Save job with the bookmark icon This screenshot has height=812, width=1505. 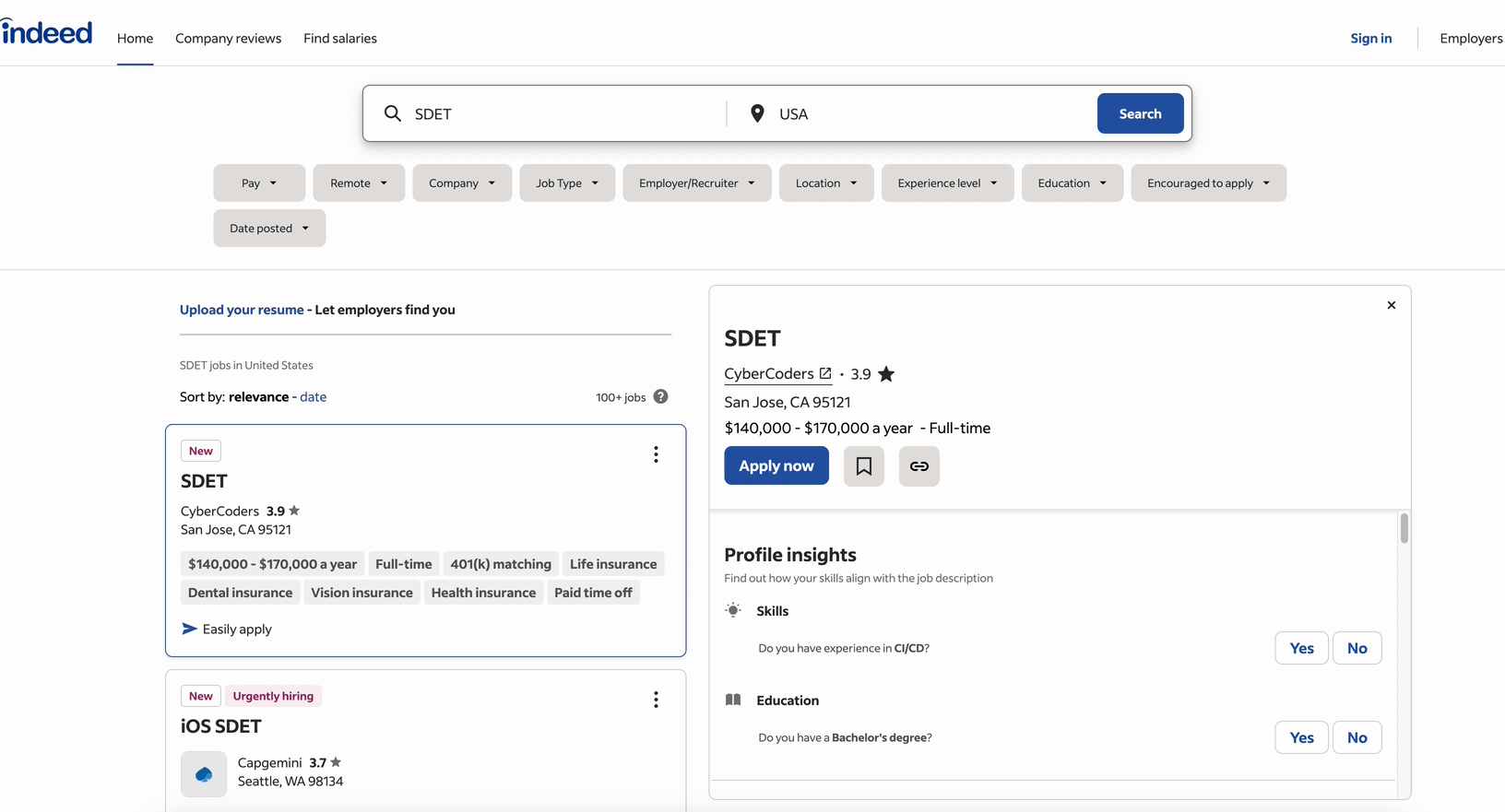click(x=864, y=465)
